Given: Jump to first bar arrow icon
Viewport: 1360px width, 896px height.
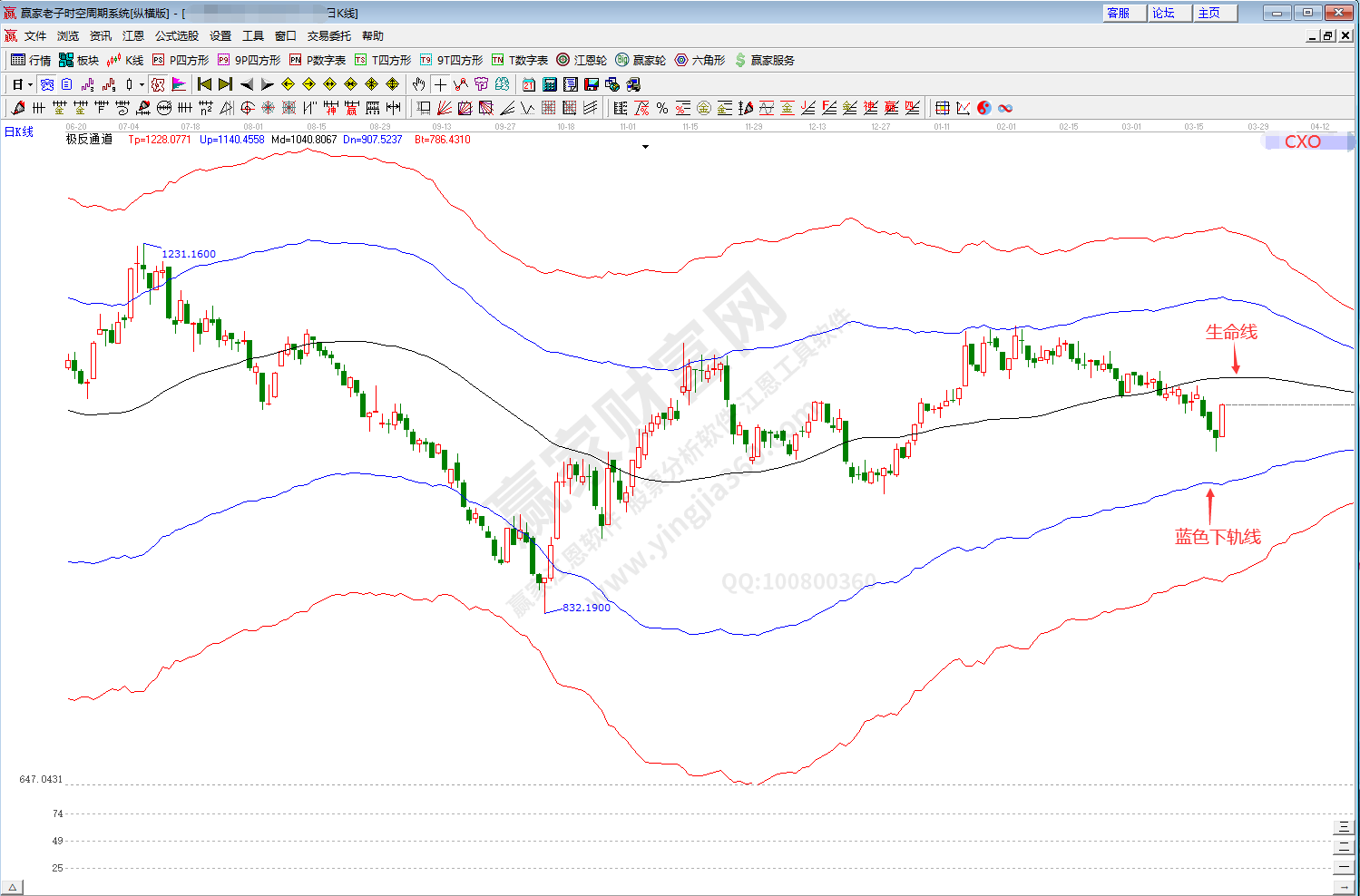Looking at the screenshot, I should pyautogui.click(x=204, y=84).
